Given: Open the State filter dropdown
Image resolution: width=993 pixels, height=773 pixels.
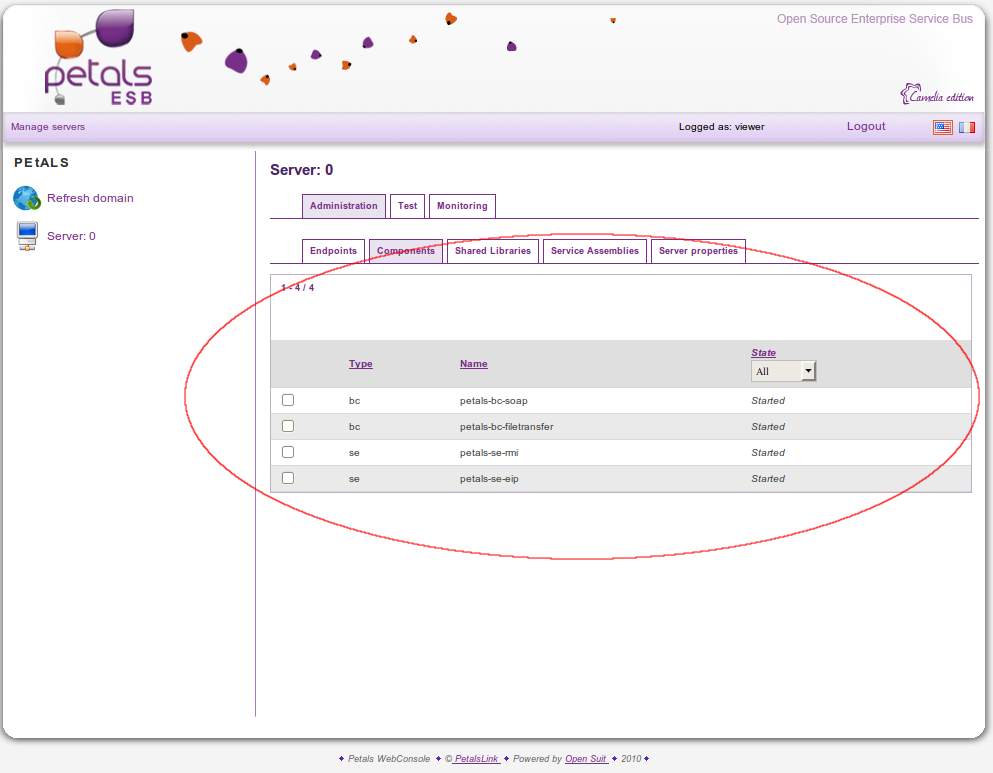Looking at the screenshot, I should [x=783, y=371].
